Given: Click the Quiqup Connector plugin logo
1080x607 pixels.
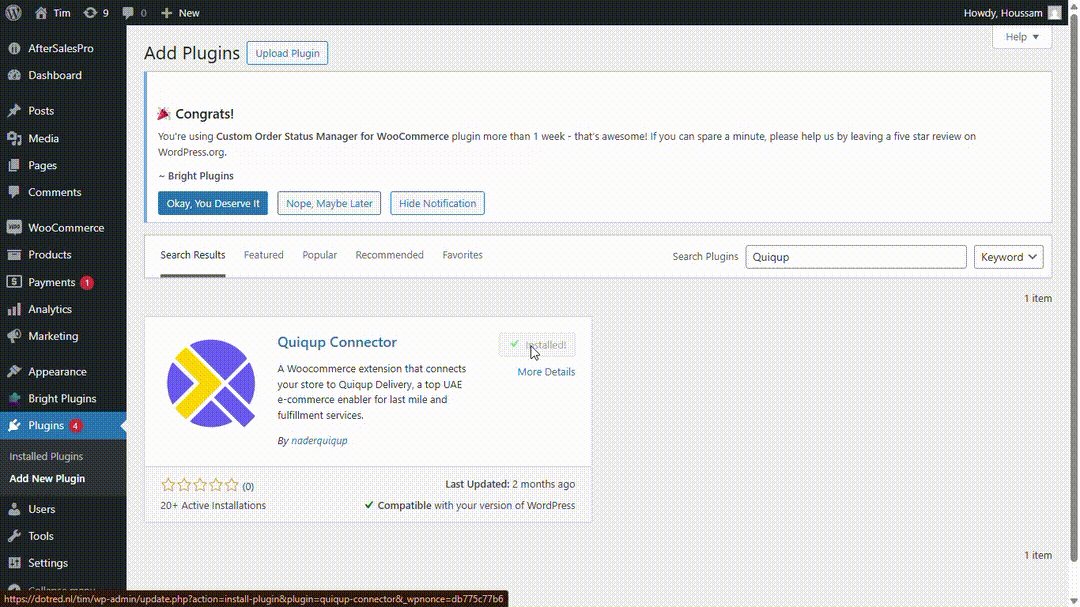Looking at the screenshot, I should [x=211, y=384].
